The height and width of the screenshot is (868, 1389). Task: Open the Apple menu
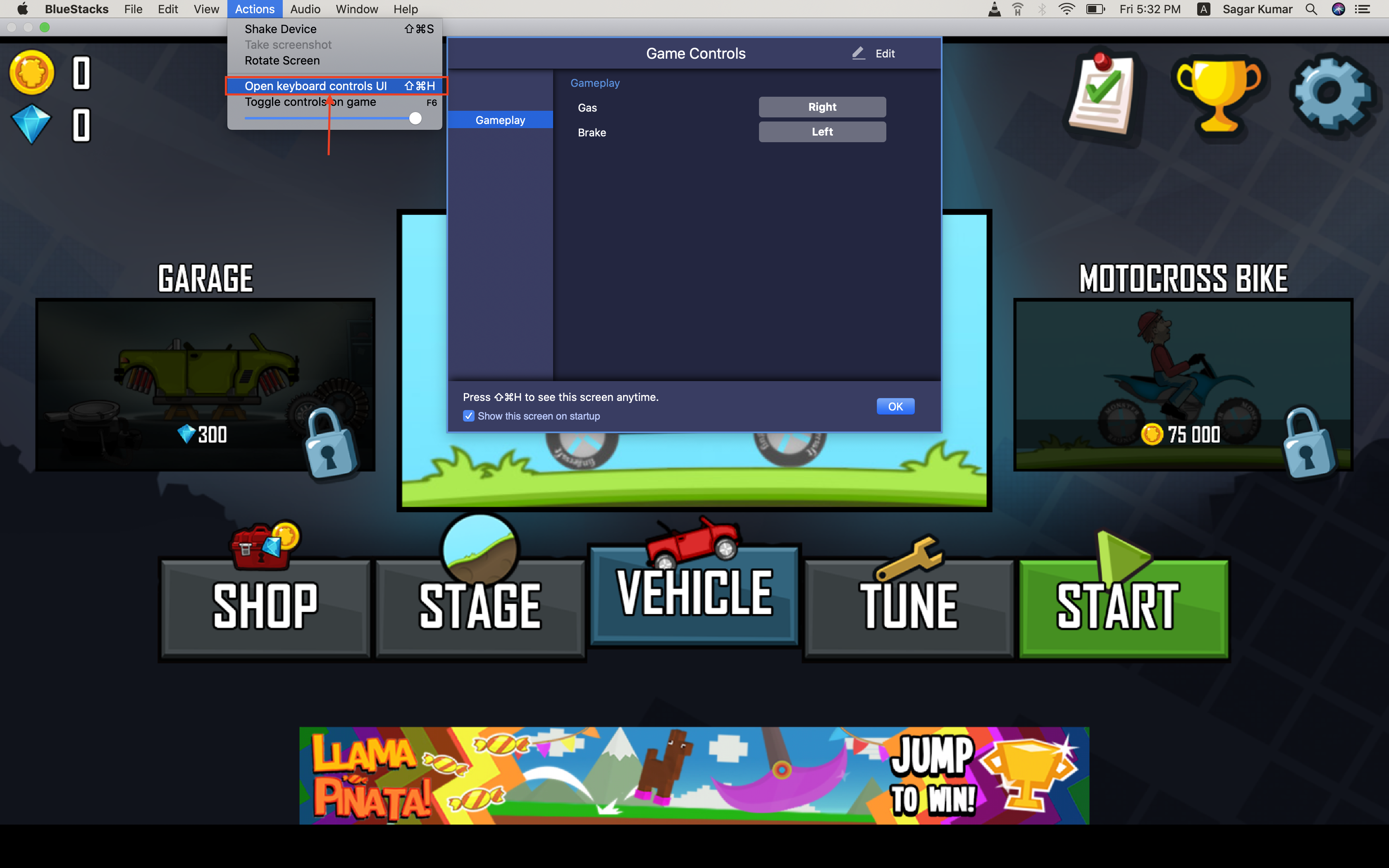point(22,9)
